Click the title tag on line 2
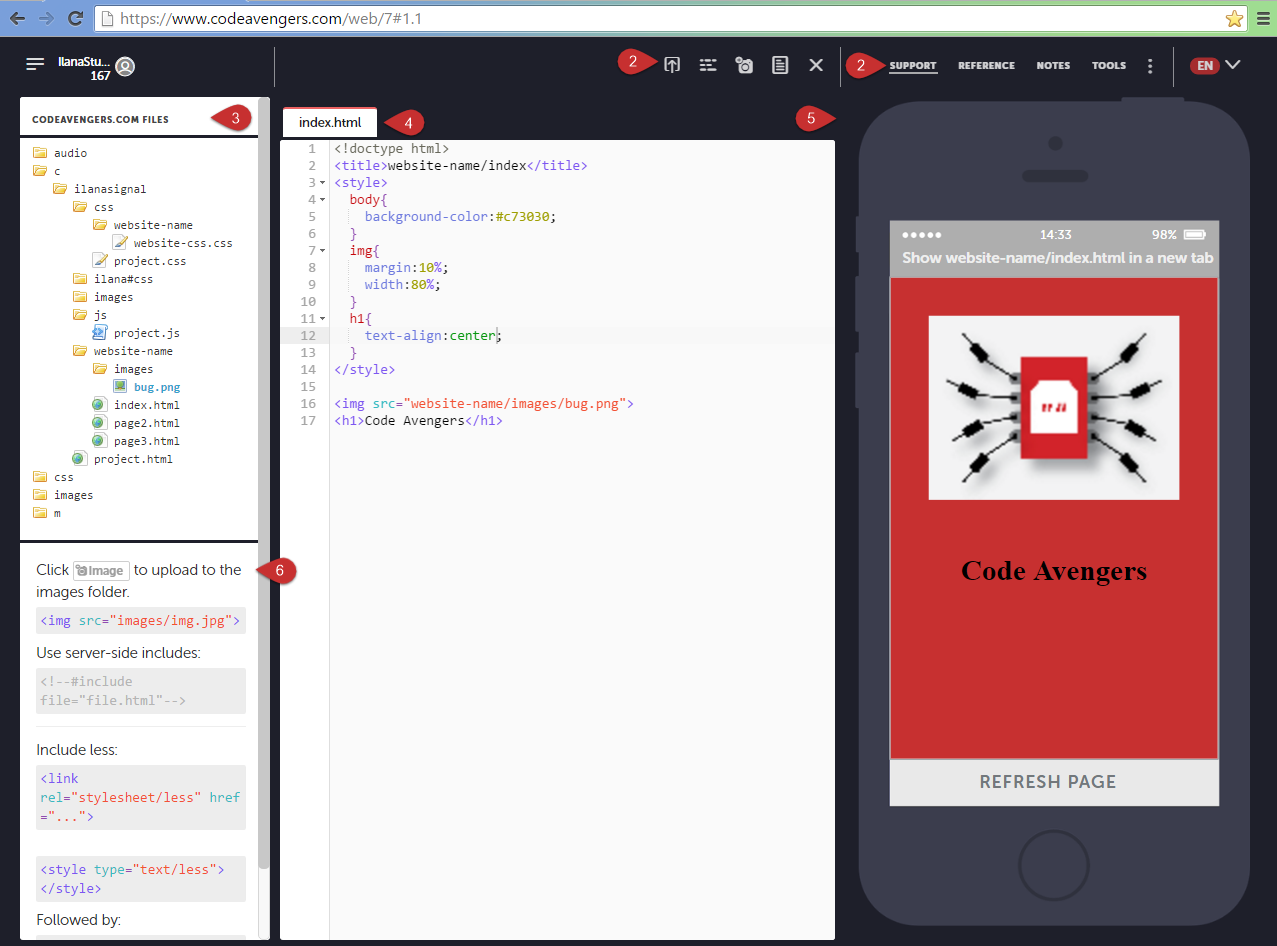The width and height of the screenshot is (1277, 946). tap(461, 166)
